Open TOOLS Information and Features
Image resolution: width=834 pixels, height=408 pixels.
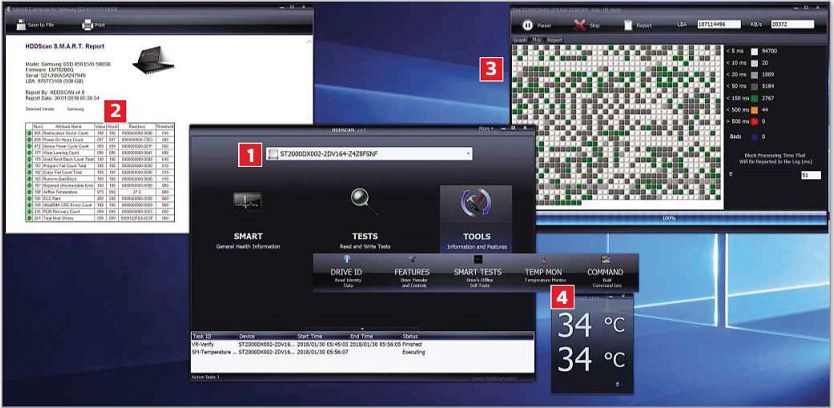pos(476,219)
